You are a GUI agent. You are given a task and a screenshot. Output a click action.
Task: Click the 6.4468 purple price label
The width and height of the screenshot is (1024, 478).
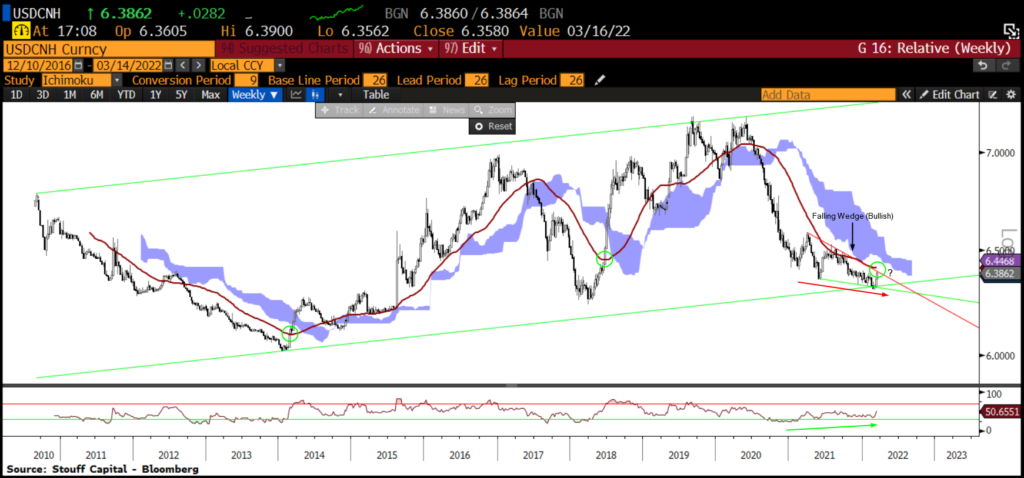tap(1000, 261)
